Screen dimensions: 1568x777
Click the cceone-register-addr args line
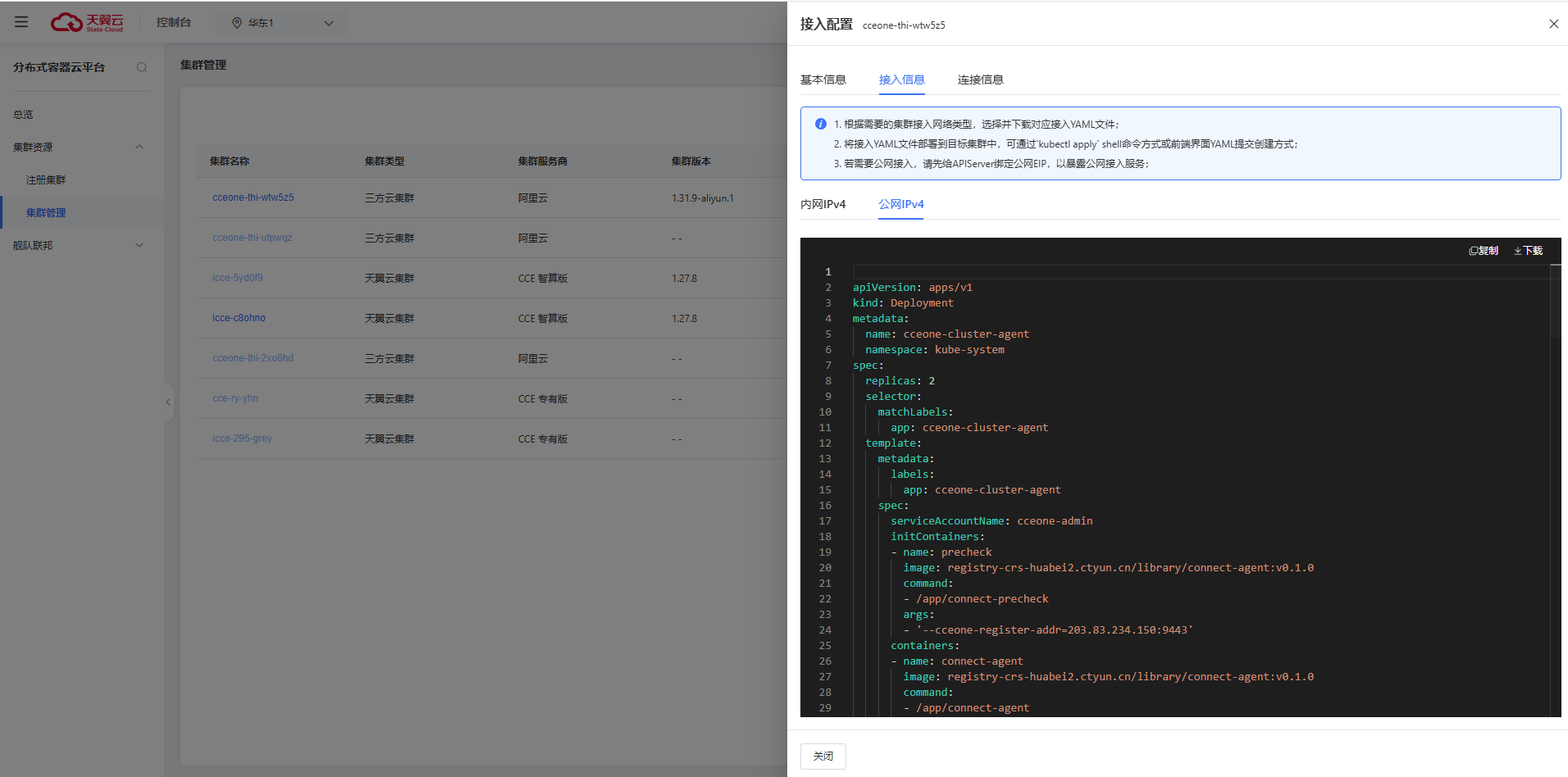click(x=1048, y=630)
